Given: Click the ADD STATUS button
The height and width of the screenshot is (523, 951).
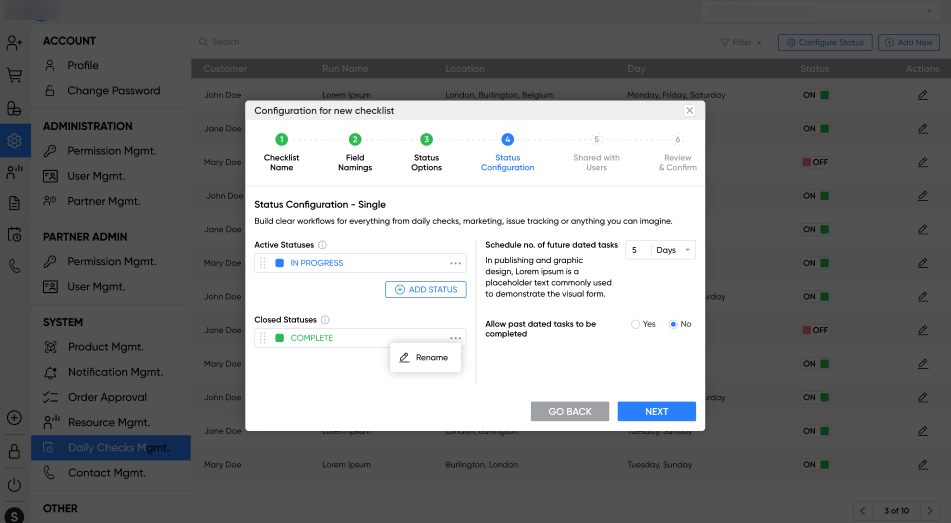Looking at the screenshot, I should coord(425,289).
